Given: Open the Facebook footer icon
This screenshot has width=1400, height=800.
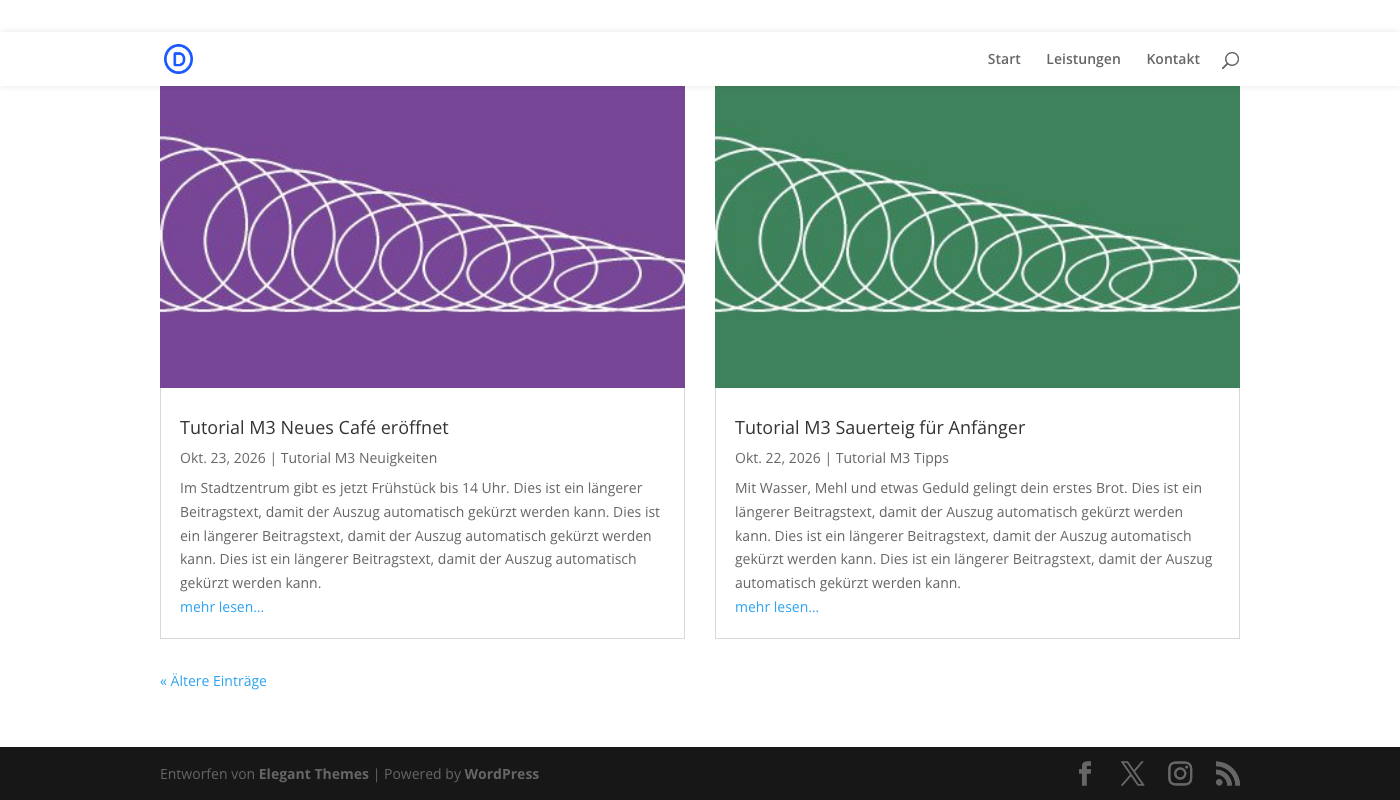Looking at the screenshot, I should pos(1085,773).
